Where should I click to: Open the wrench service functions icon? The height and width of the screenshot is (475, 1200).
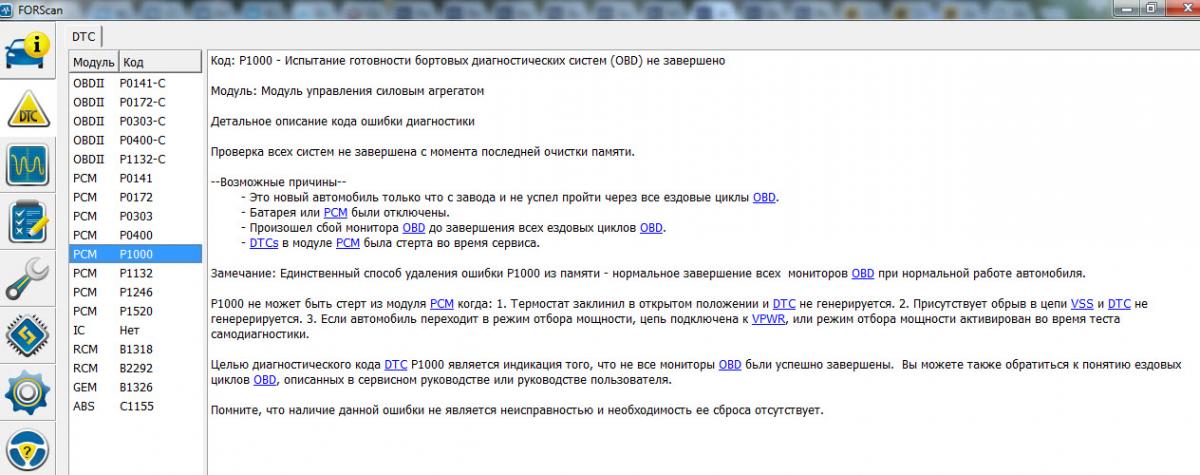pyautogui.click(x=27, y=279)
